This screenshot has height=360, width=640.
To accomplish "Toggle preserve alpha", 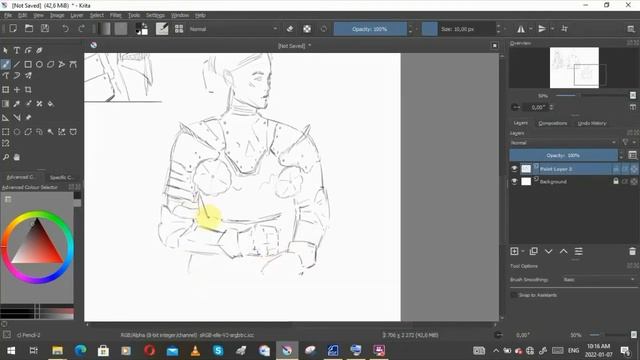I will 307,29.
